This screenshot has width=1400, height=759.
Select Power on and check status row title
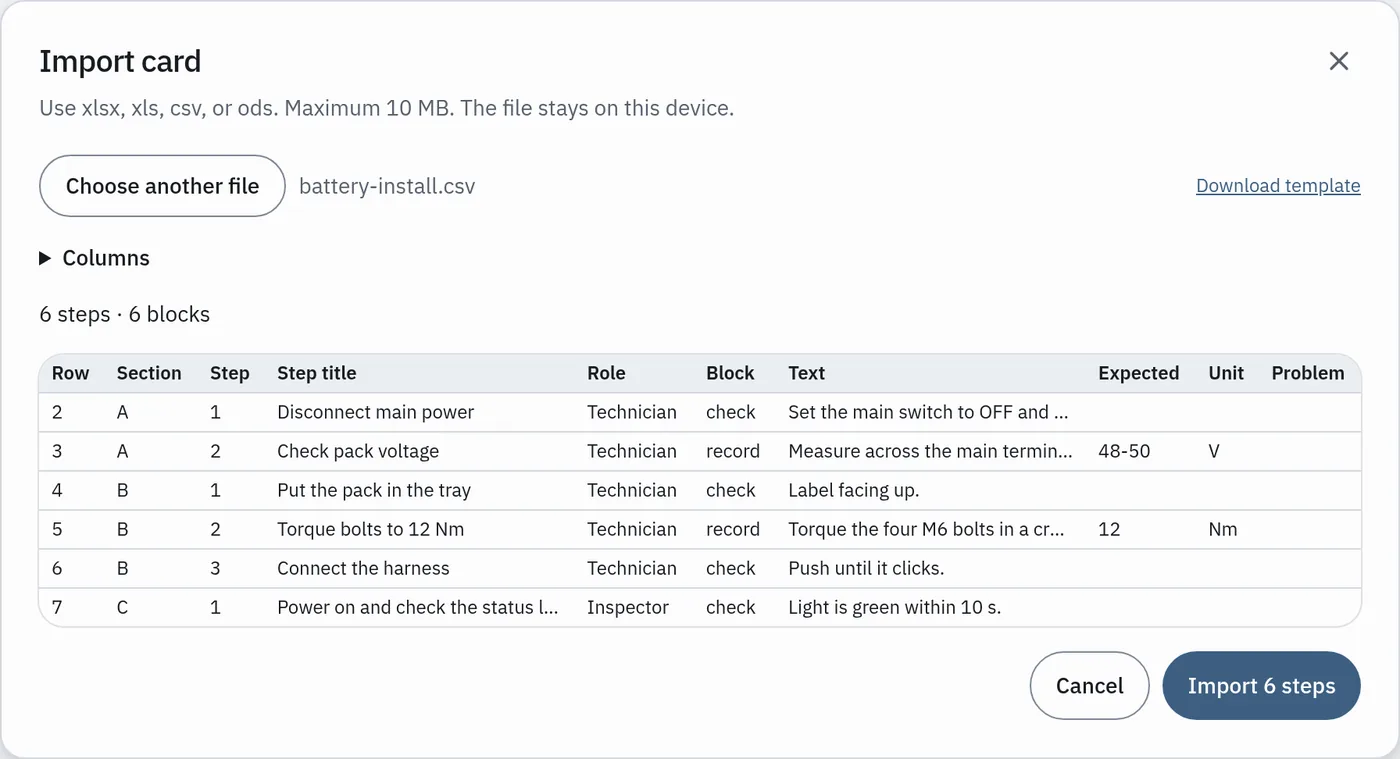coord(418,607)
